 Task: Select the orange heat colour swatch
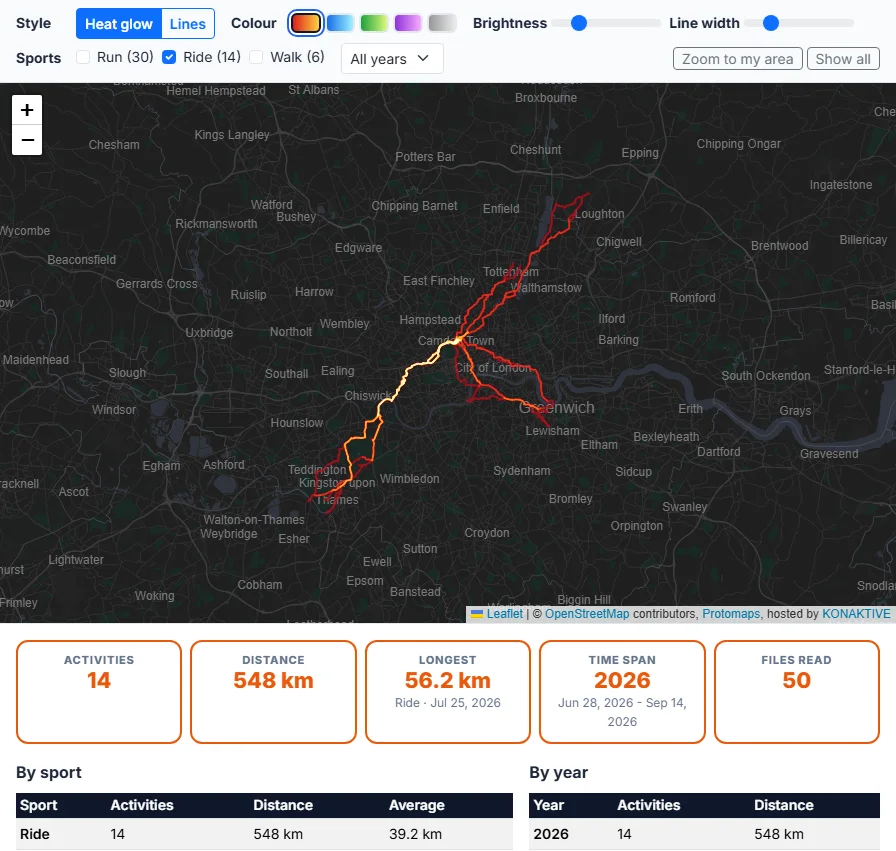(x=306, y=23)
